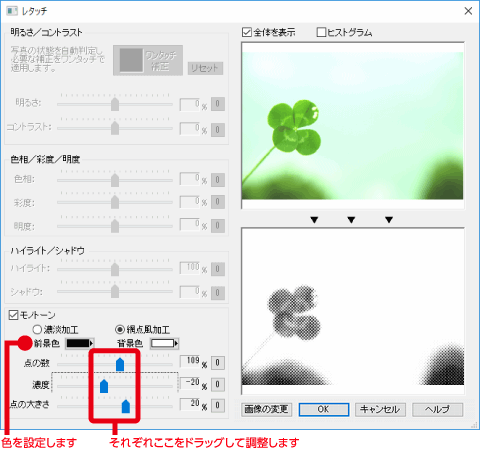The height and width of the screenshot is (450, 480).
Task: Click the middle black triangle marker
Action: [351, 220]
